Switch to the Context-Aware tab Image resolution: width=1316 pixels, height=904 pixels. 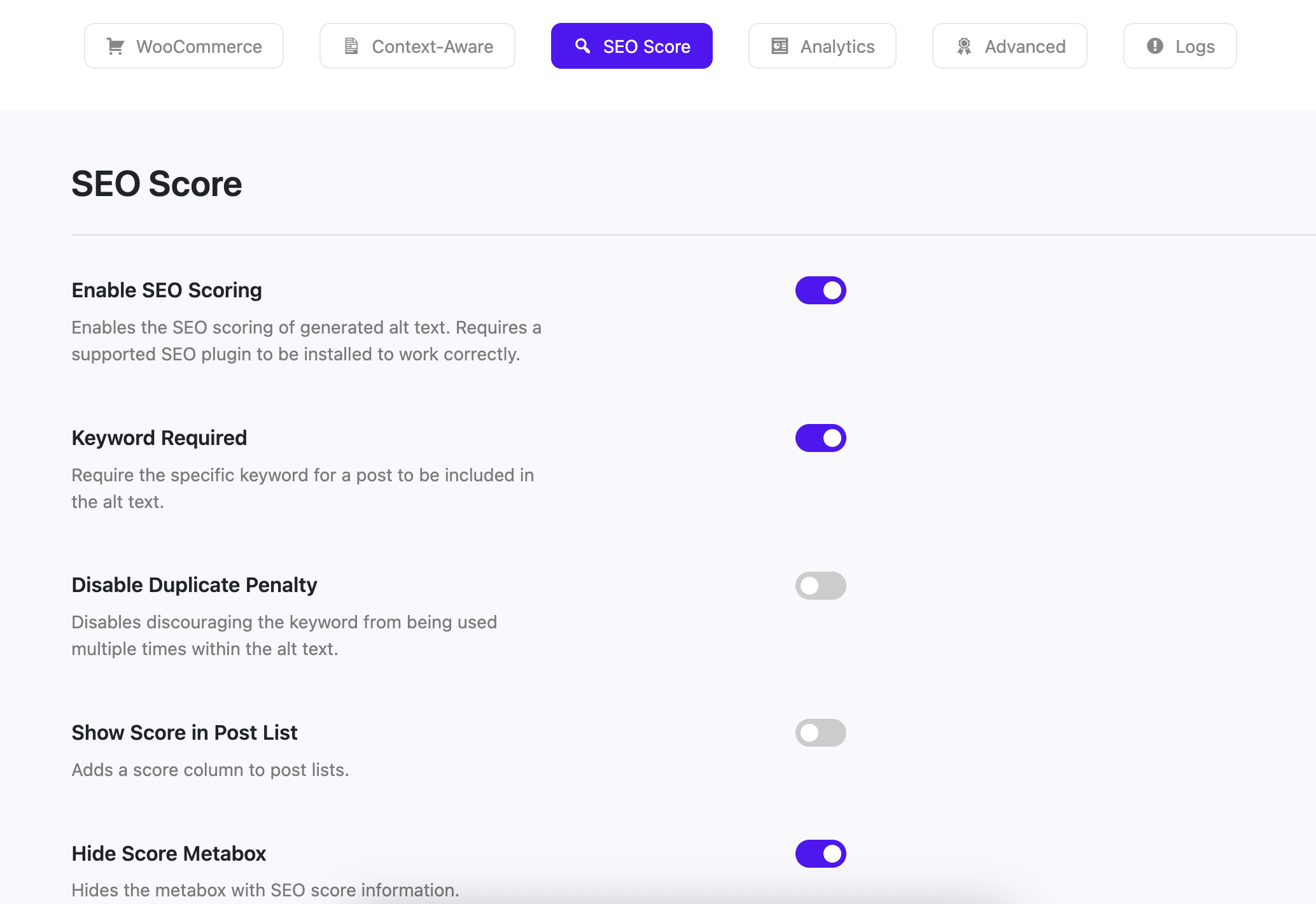pyautogui.click(x=417, y=46)
